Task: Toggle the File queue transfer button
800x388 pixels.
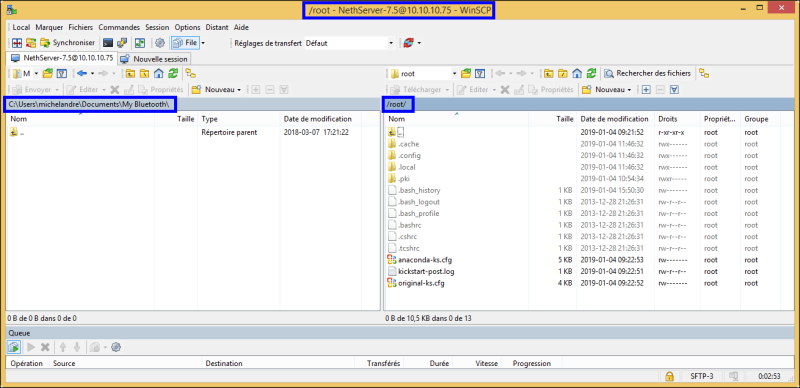Action: (185, 43)
